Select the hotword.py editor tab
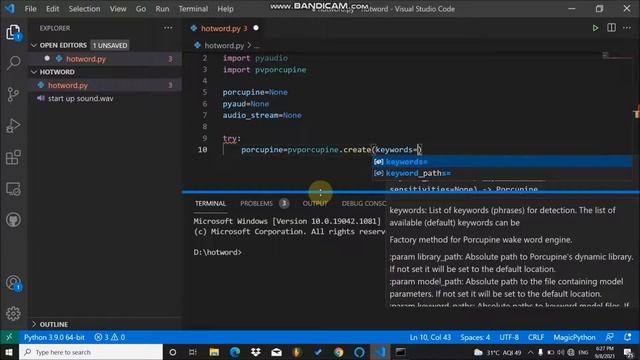640x360 pixels. coord(224,28)
